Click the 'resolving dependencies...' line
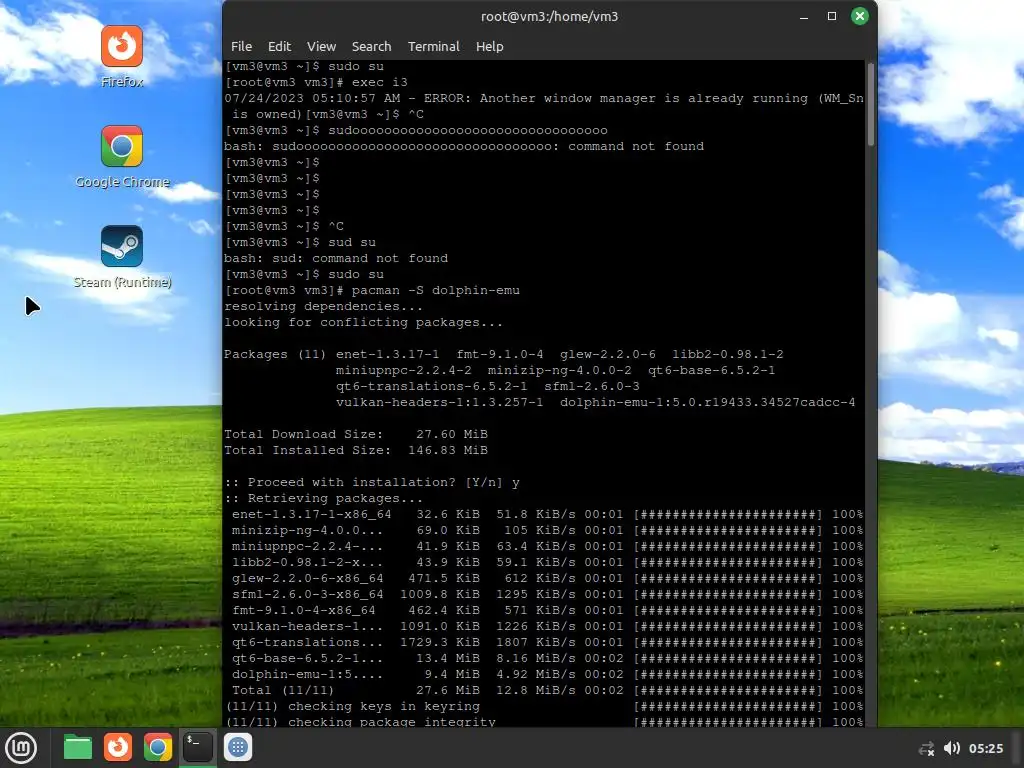 [x=323, y=306]
